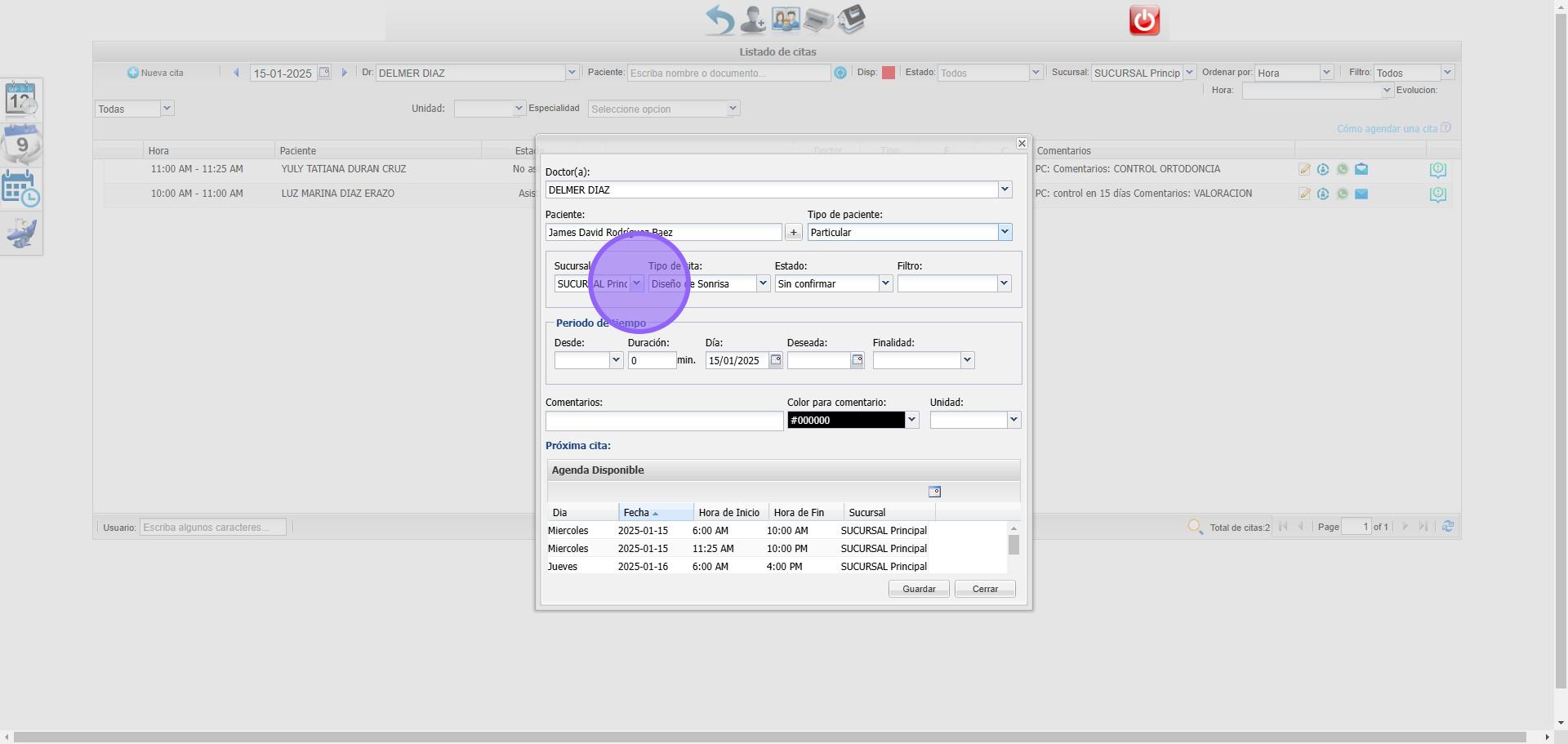This screenshot has height=744, width=1568.
Task: Click the WhatsApp icon for Yuly Tatiana Duran Cruz
Action: pyautogui.click(x=1342, y=170)
